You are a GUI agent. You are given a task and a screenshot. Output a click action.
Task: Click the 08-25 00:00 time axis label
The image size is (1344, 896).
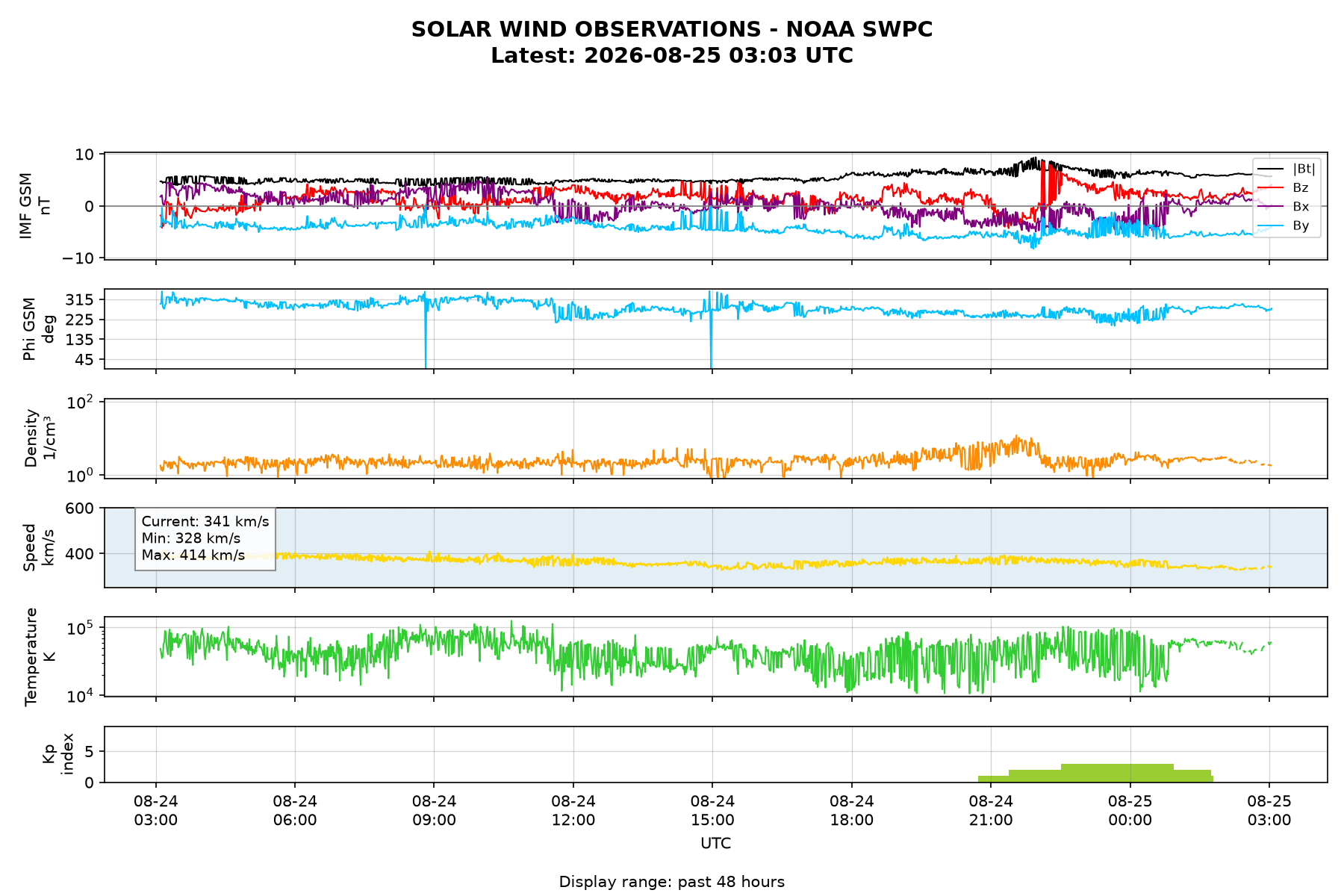(1130, 811)
